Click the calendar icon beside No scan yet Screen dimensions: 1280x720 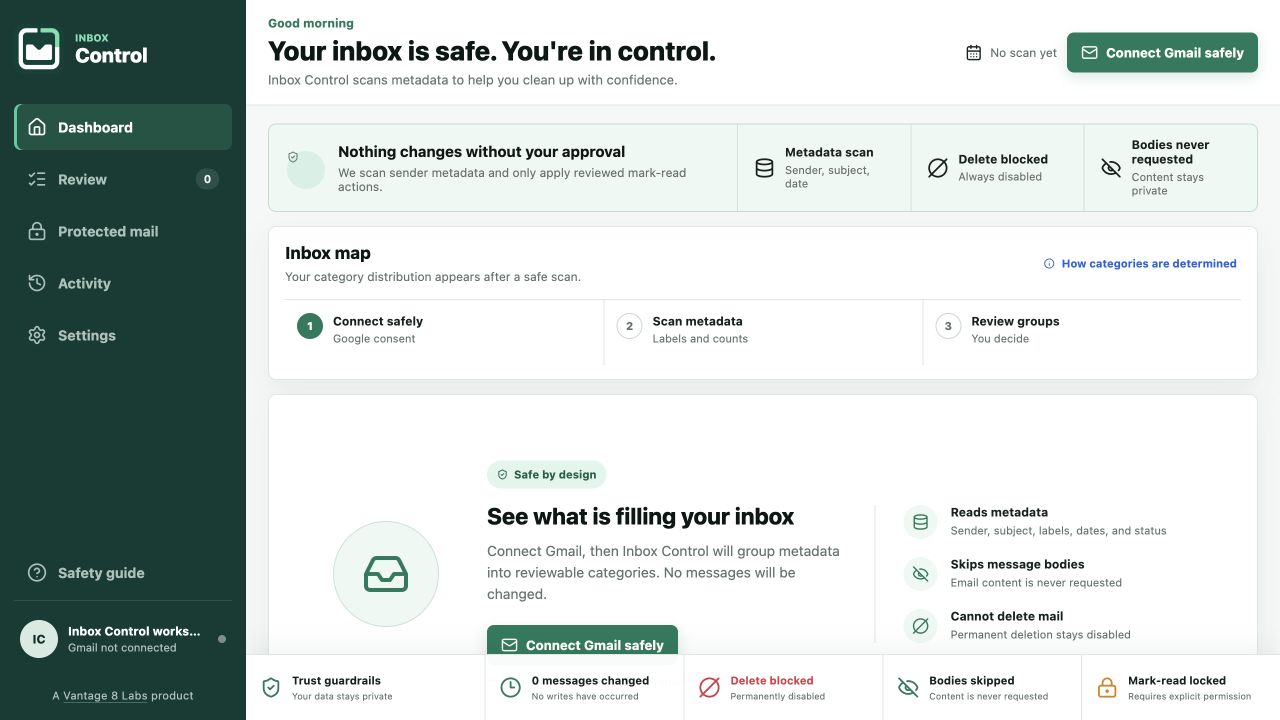point(973,53)
